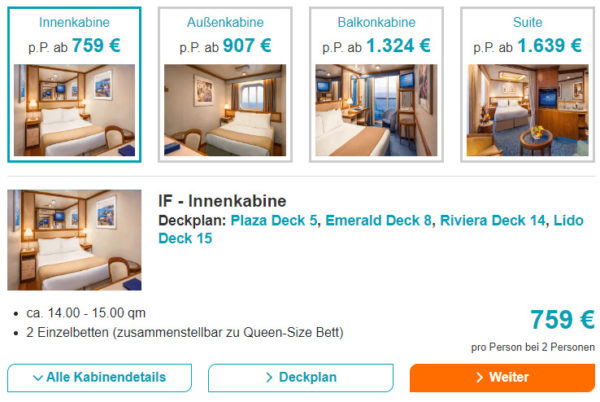Open the Lido Deck 15 link
The height and width of the screenshot is (402, 600).
click(185, 238)
